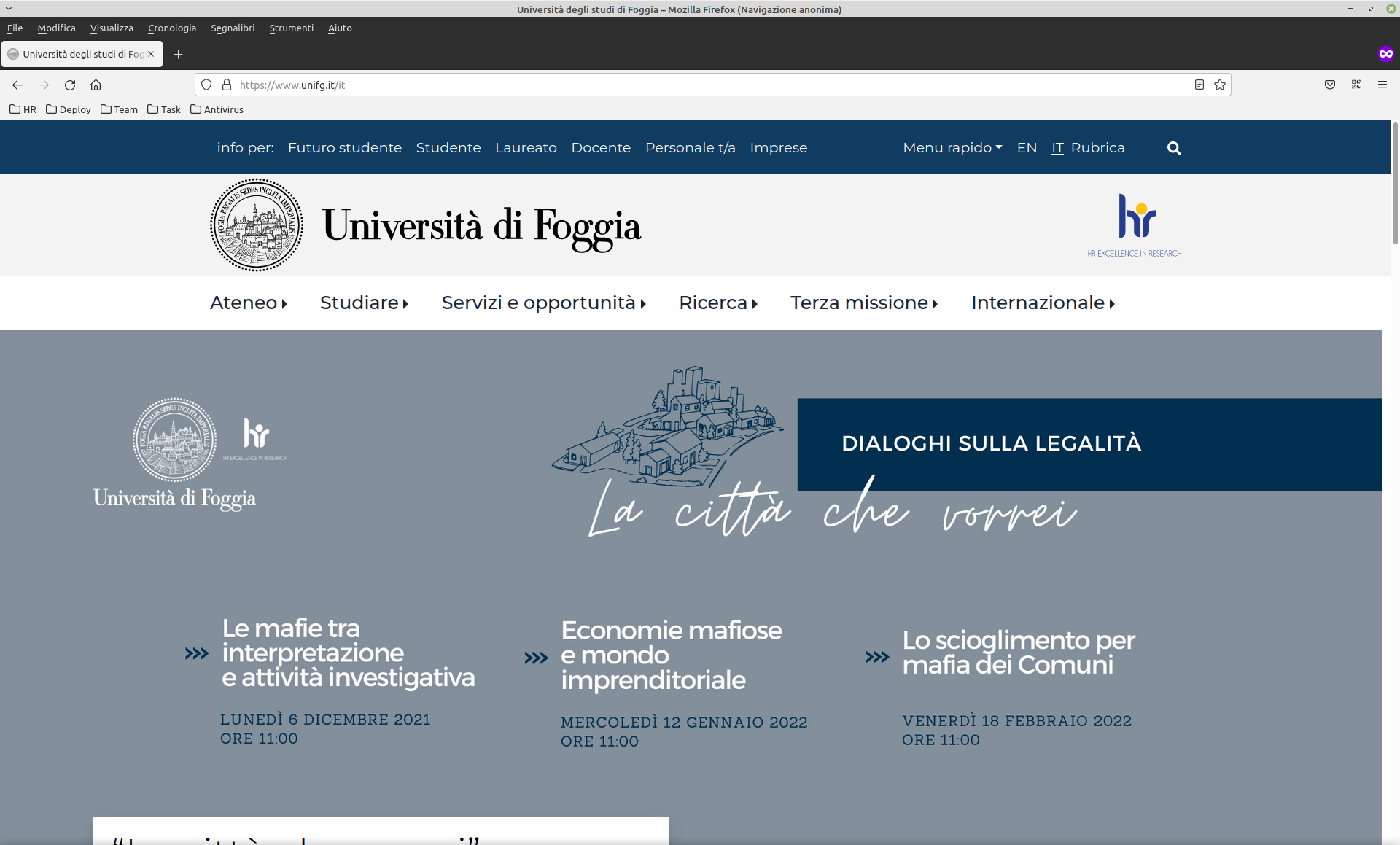The image size is (1400, 845).
Task: Go back to previous page
Action: point(17,85)
